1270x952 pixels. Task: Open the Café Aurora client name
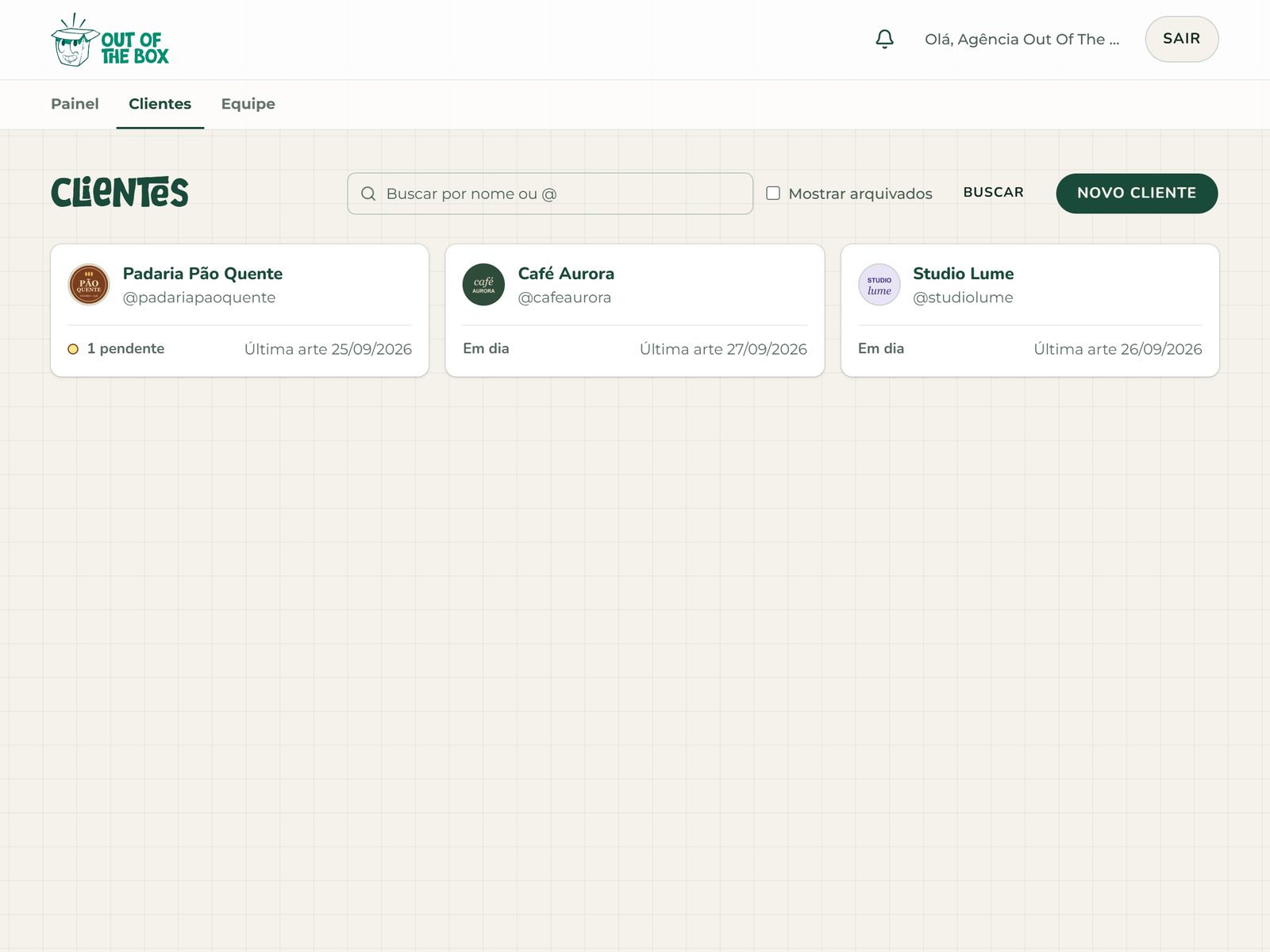pos(566,274)
